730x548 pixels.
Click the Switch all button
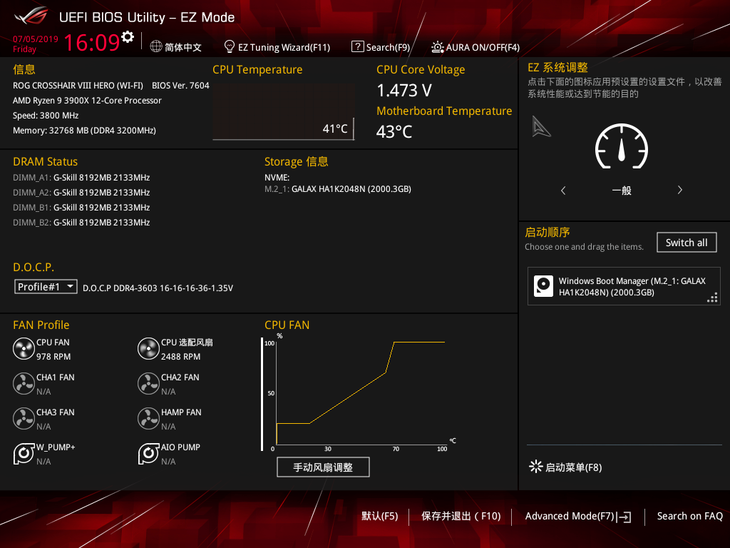[687, 243]
